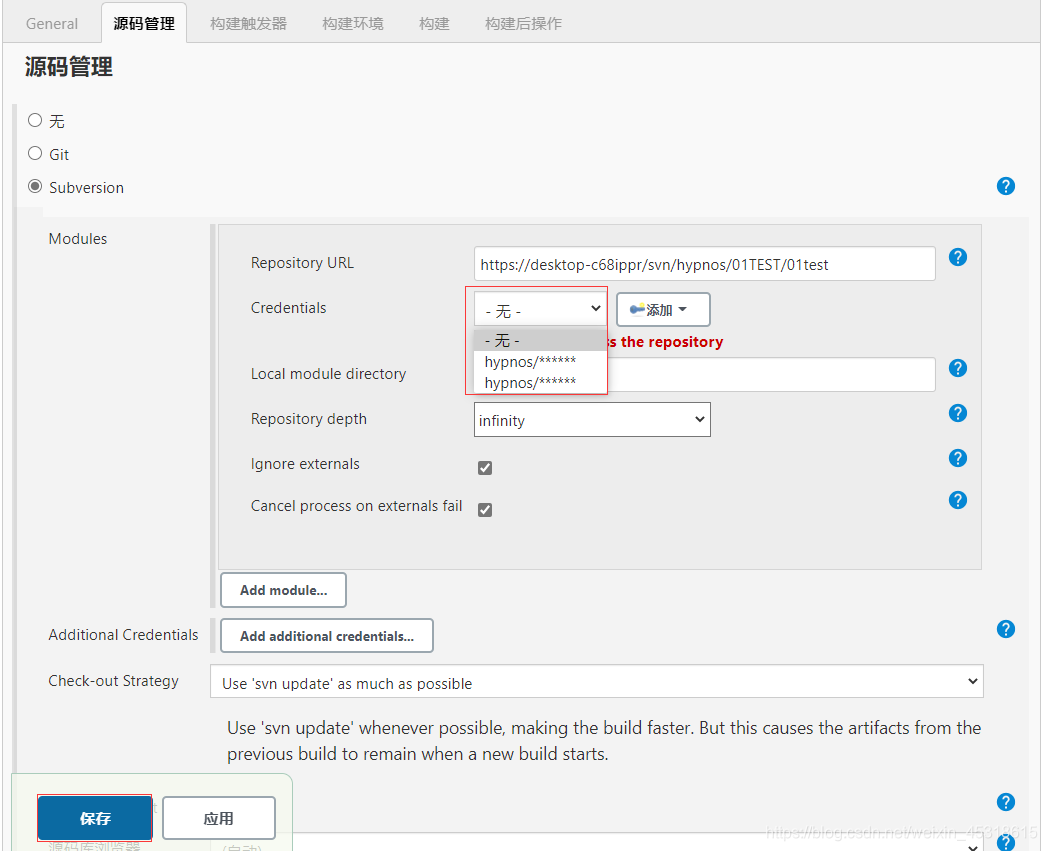Open the 添加 credentials dropdown
1047x851 pixels.
(x=662, y=309)
